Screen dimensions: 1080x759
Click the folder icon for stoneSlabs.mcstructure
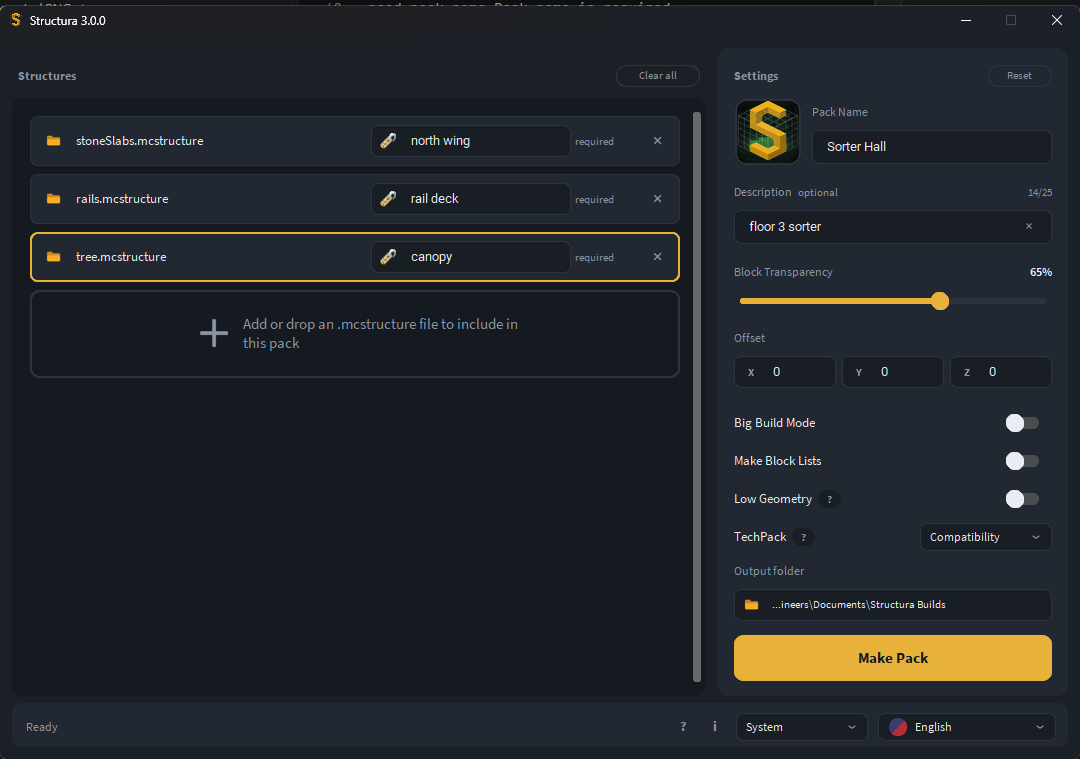(54, 141)
